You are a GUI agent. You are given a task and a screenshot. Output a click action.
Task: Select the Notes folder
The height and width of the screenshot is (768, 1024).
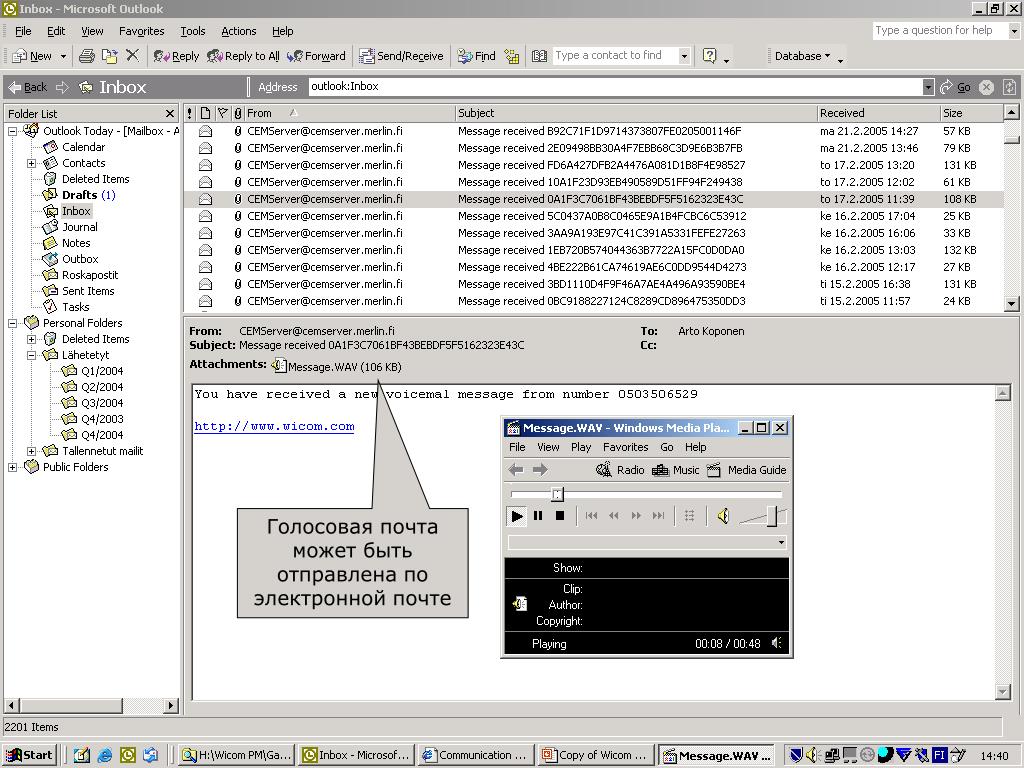coord(76,243)
